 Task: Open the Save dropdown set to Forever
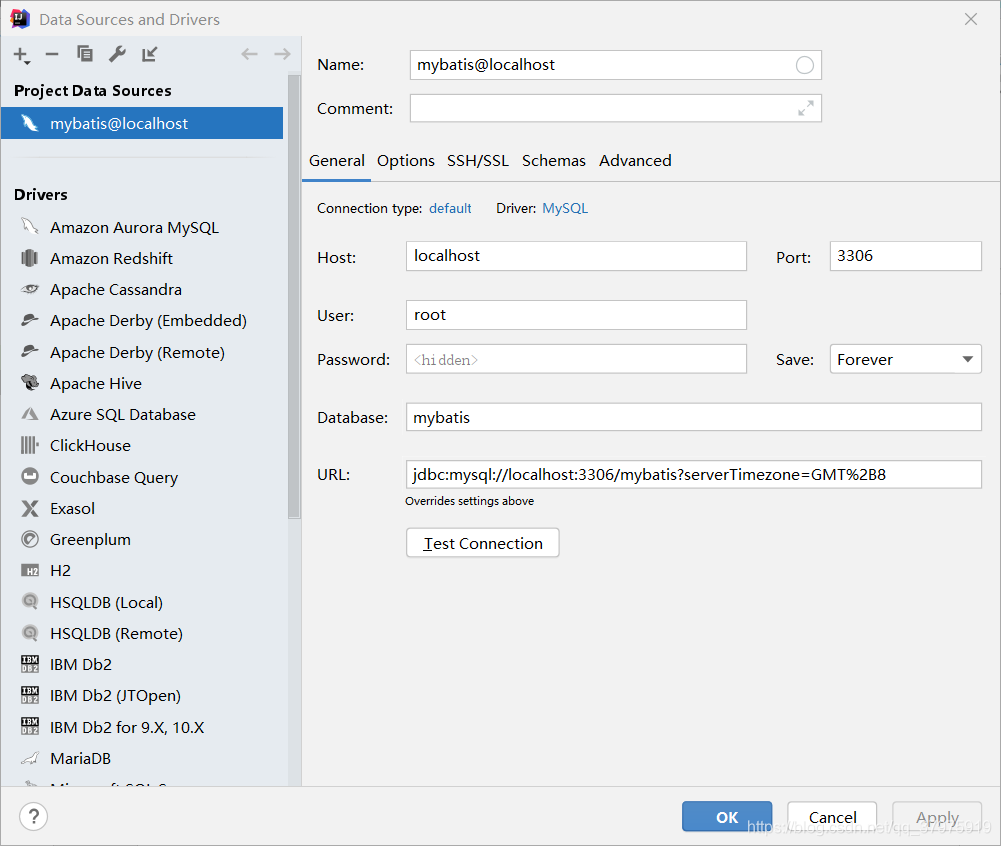(x=905, y=359)
